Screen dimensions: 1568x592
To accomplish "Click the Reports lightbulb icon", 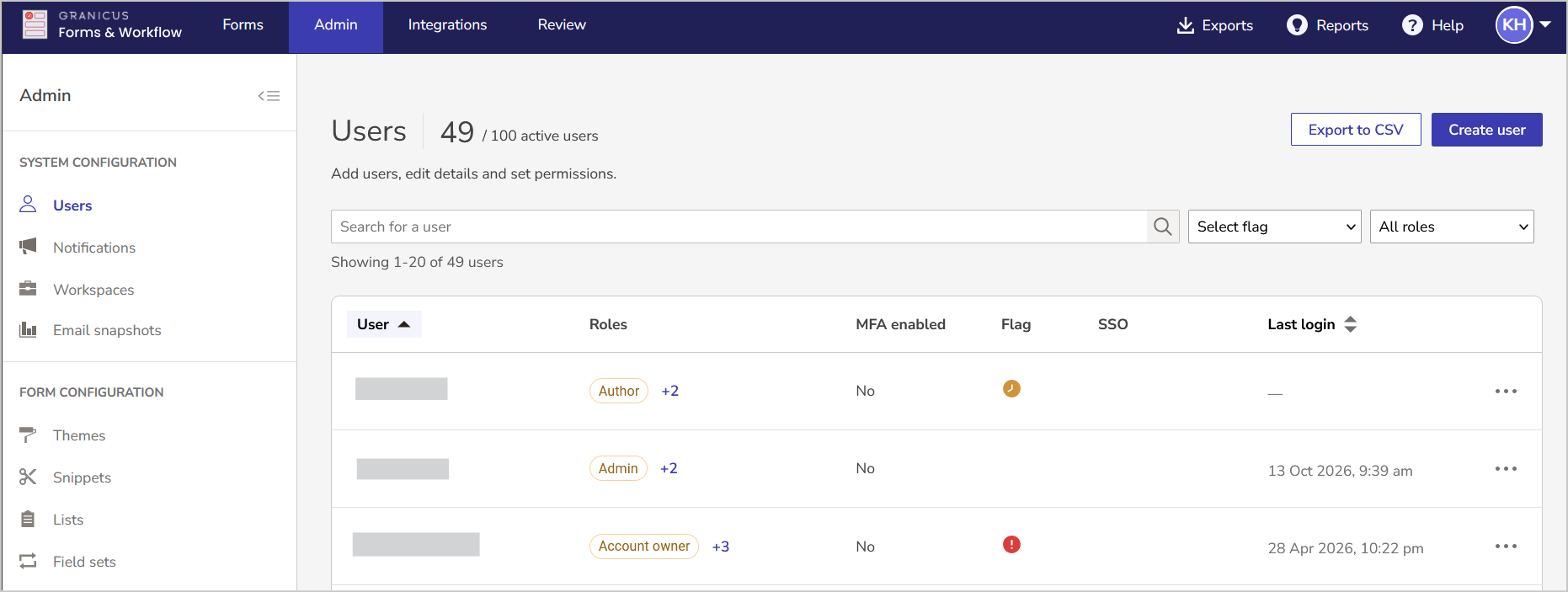I will tap(1297, 25).
